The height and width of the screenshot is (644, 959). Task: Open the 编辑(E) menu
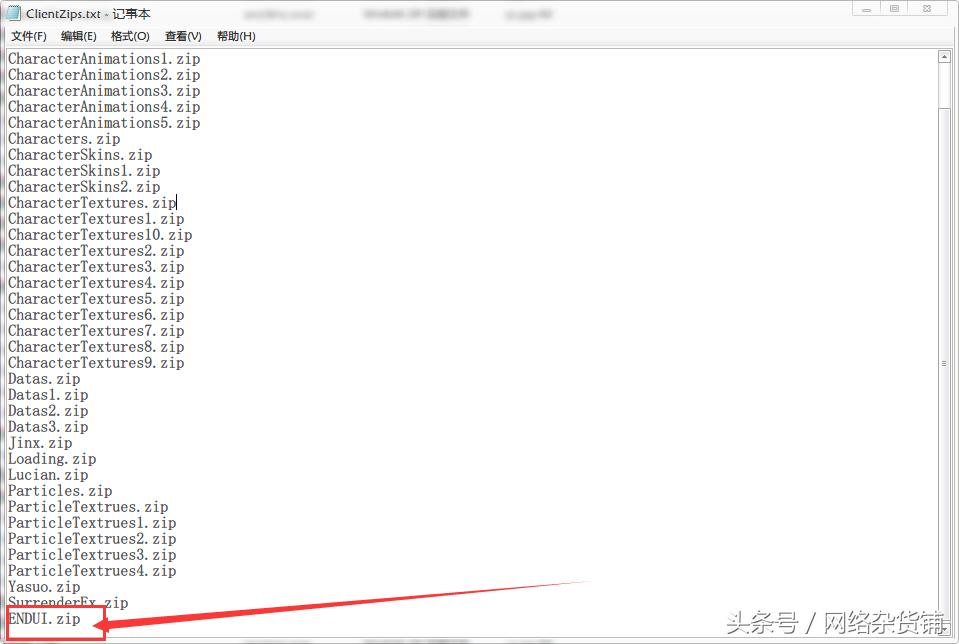78,36
